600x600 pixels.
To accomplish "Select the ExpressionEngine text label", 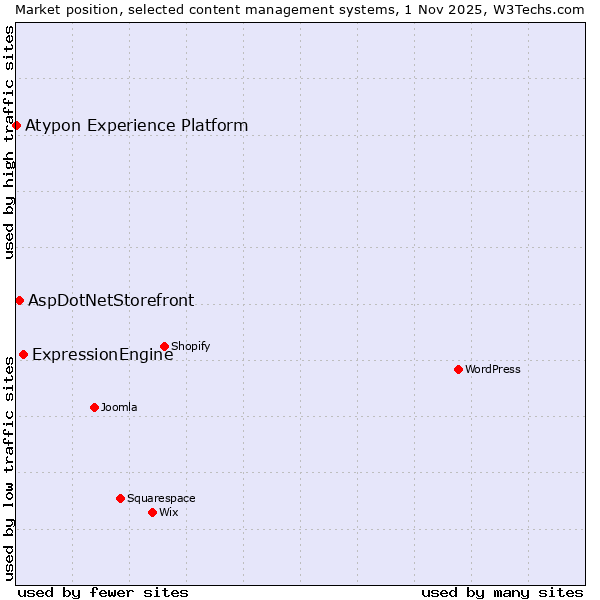I will 102,354.
